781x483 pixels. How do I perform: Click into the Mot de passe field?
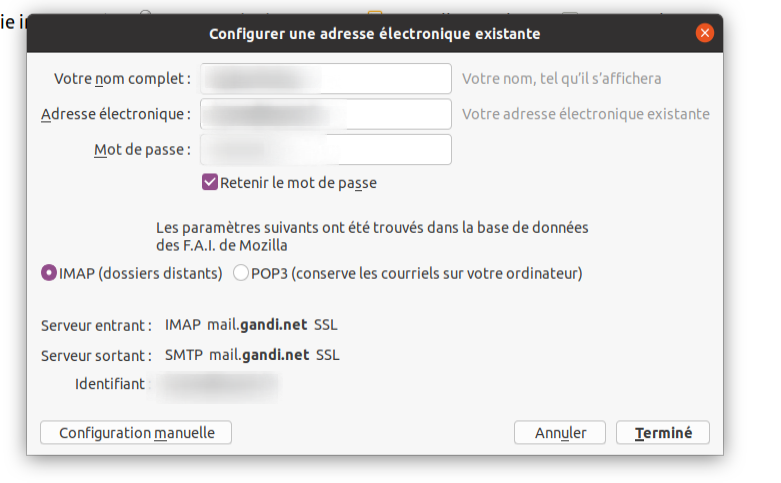[x=326, y=149]
